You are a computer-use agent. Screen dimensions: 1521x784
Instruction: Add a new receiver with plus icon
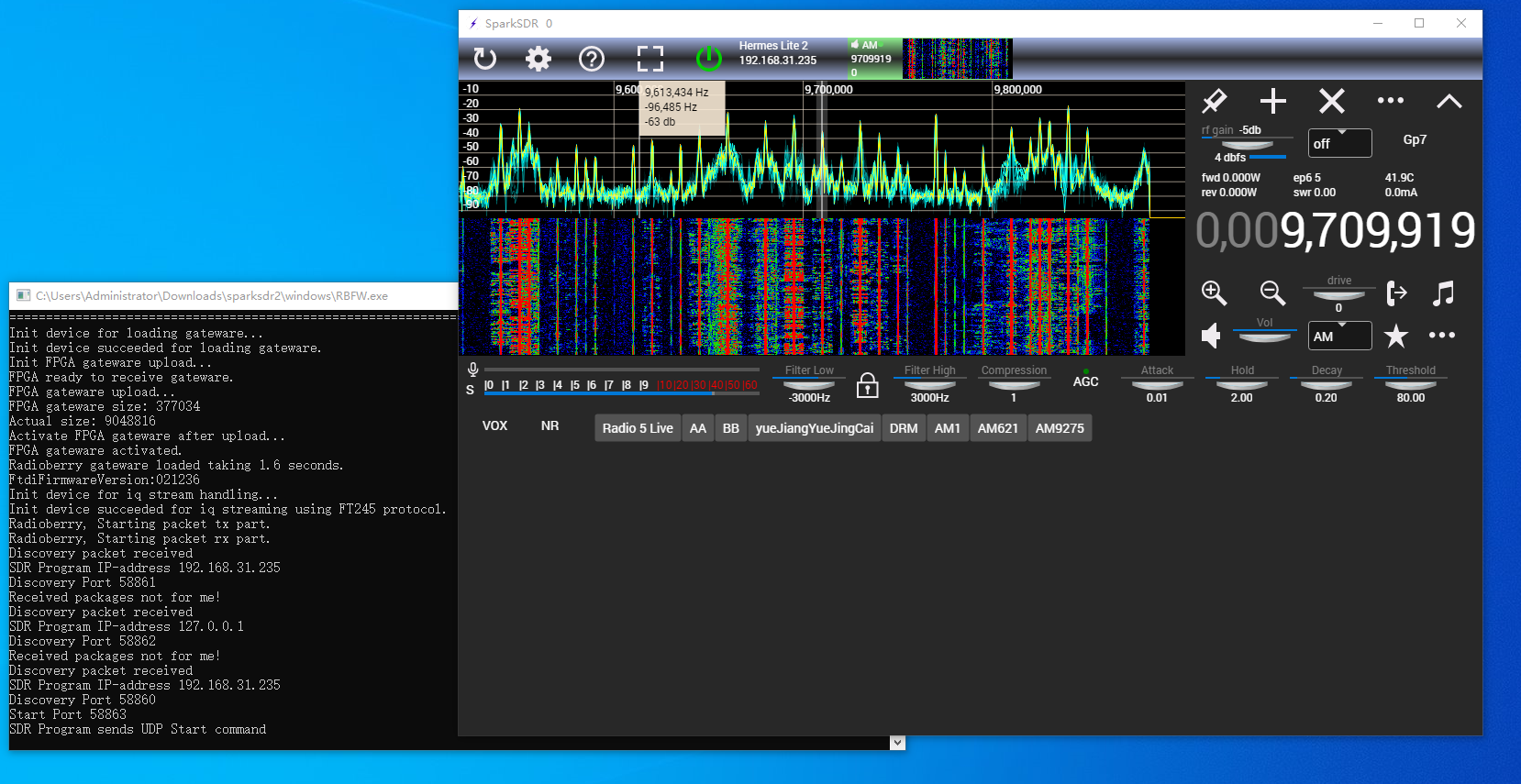(1272, 101)
